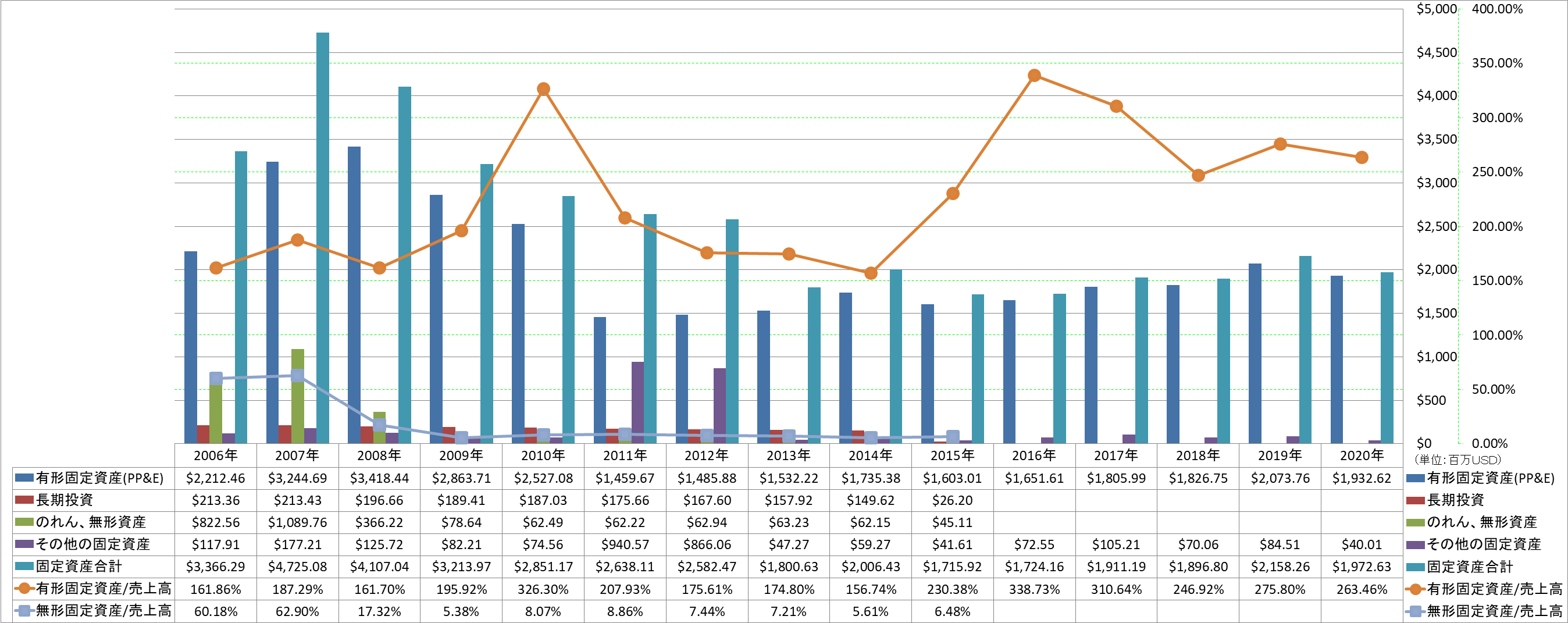Click the right legend swatch for のれん、無形資産
This screenshot has height=623, width=1568.
(x=1416, y=522)
